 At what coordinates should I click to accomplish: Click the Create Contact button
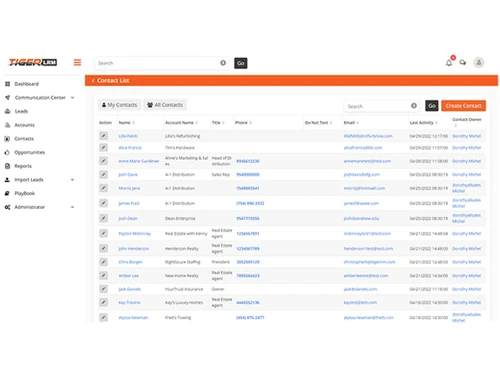click(x=463, y=106)
